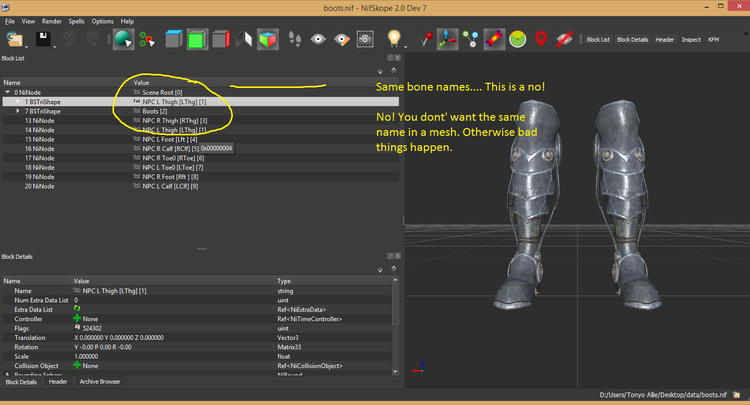
Task: Expand the 7 BSTriShape row
Action: click(18, 111)
